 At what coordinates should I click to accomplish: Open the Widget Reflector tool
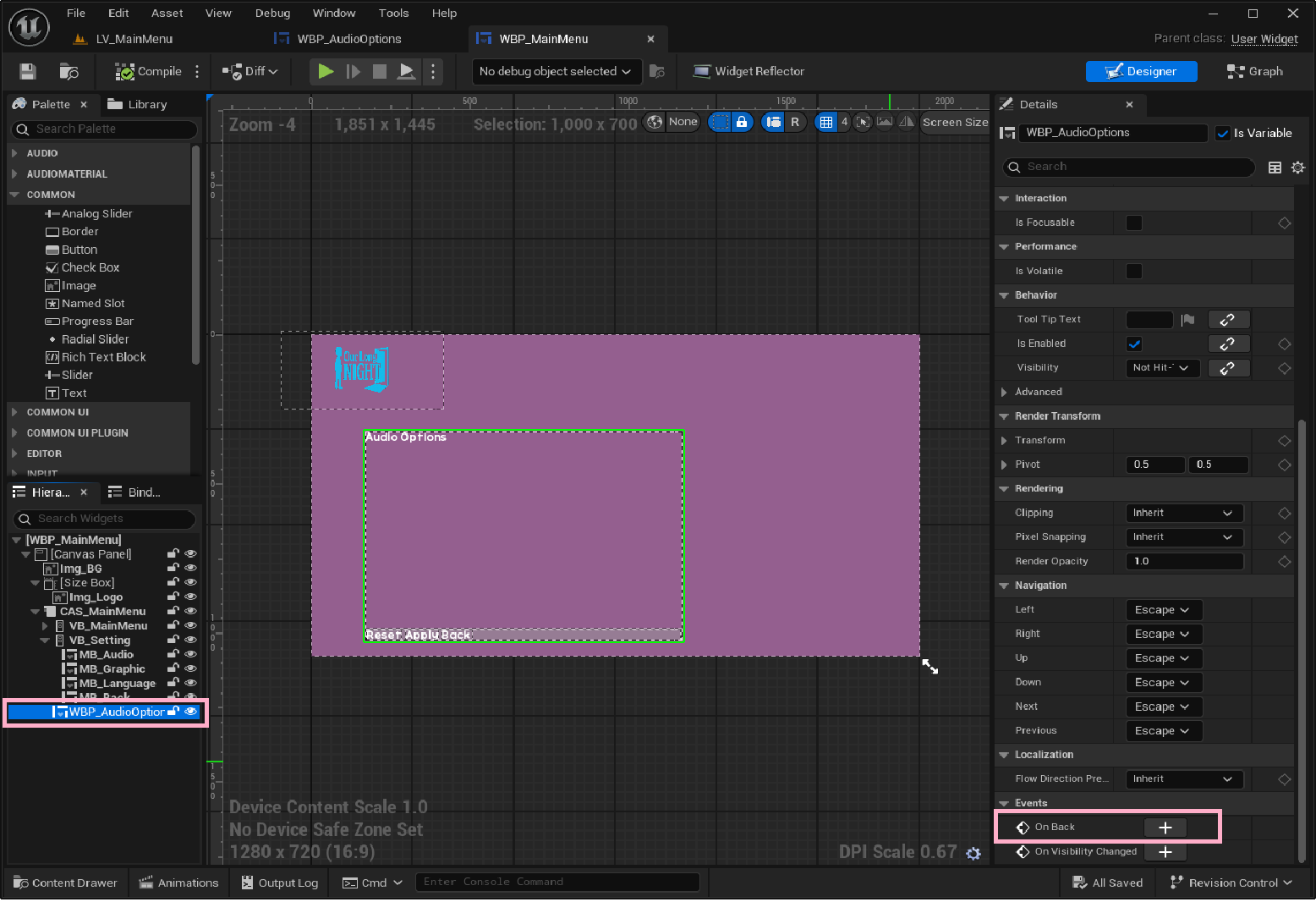tap(748, 72)
